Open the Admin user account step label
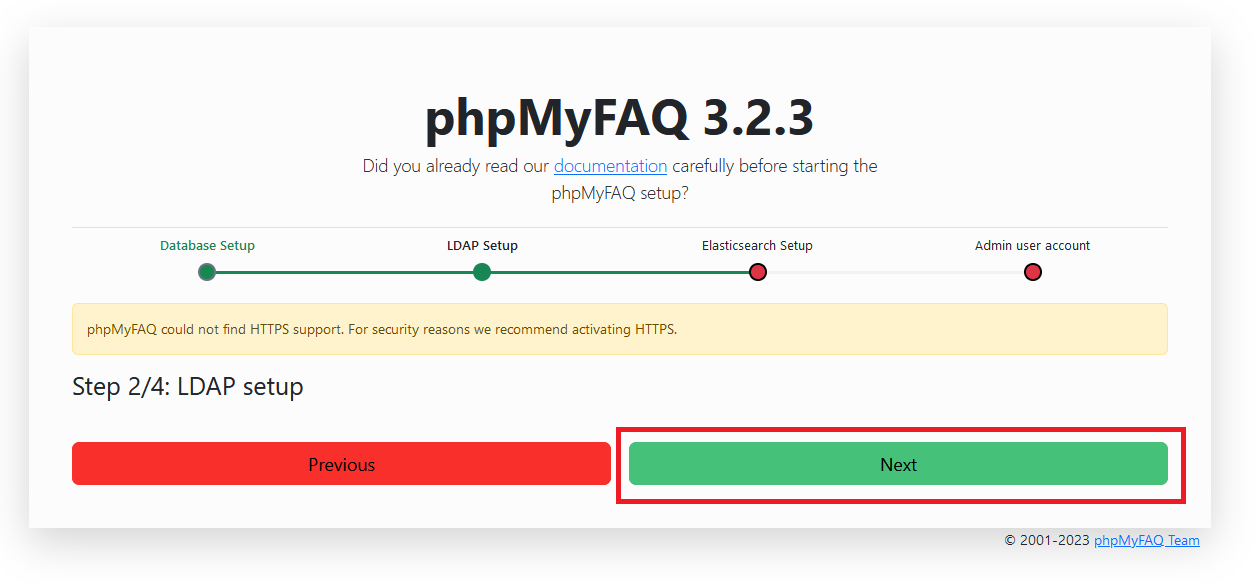 tap(1032, 246)
